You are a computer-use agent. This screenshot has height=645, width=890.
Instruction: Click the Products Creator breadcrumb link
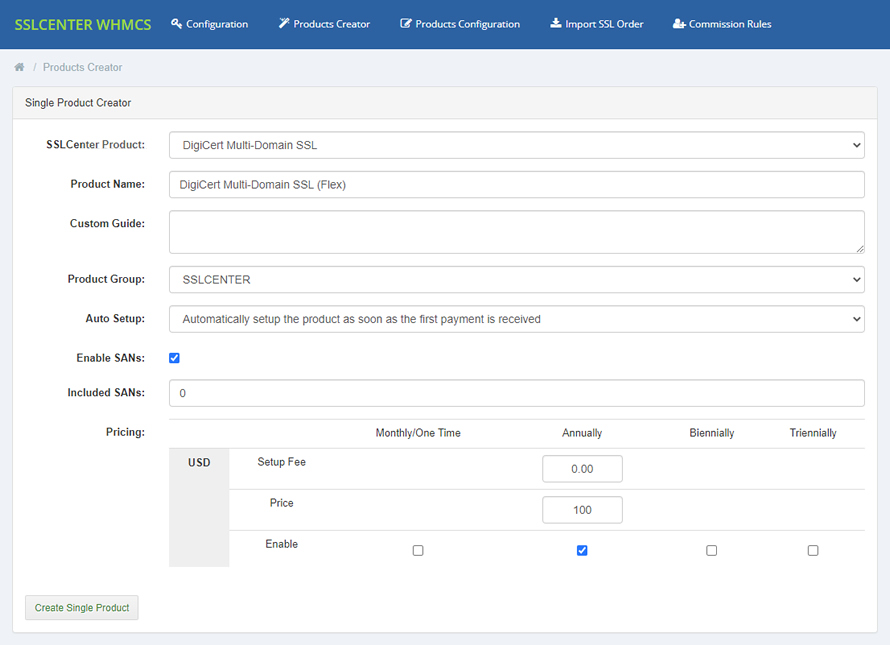click(82, 67)
